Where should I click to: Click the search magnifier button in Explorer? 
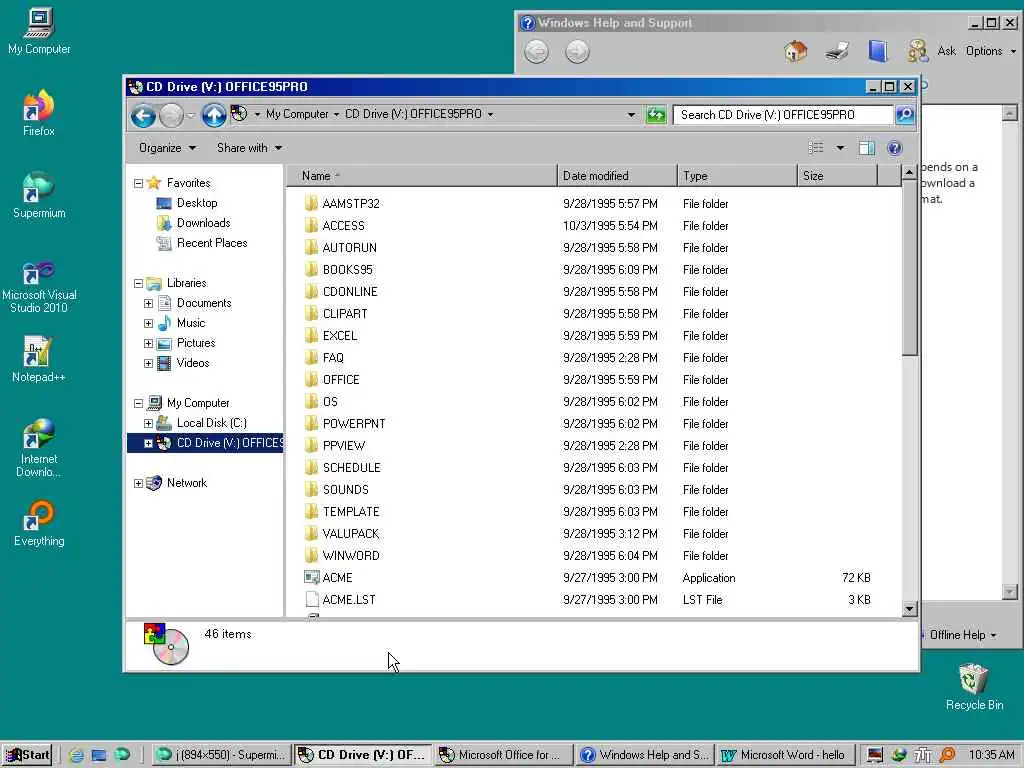[x=904, y=114]
